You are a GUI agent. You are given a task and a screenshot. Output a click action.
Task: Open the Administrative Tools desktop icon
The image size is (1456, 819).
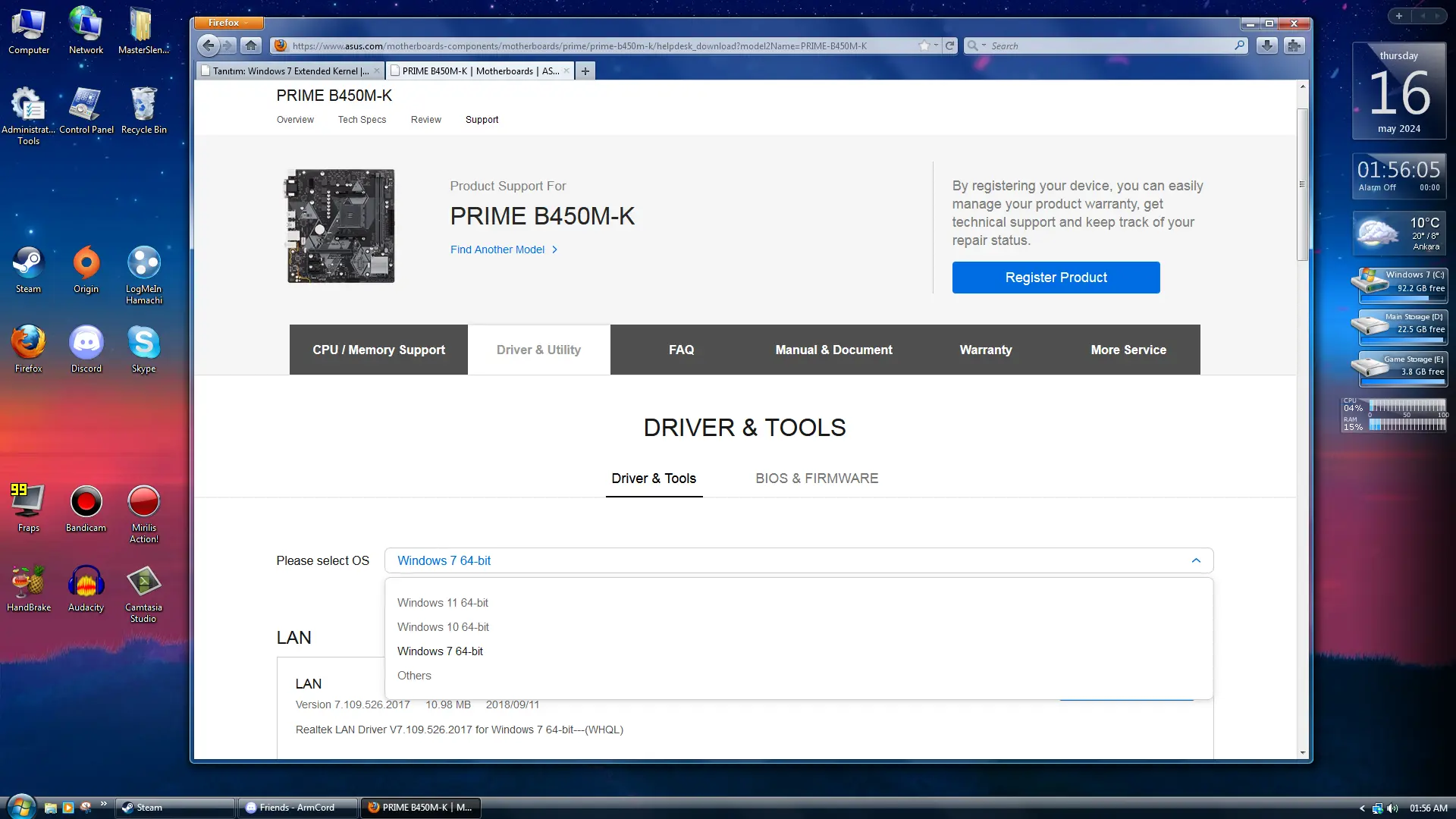pyautogui.click(x=29, y=116)
